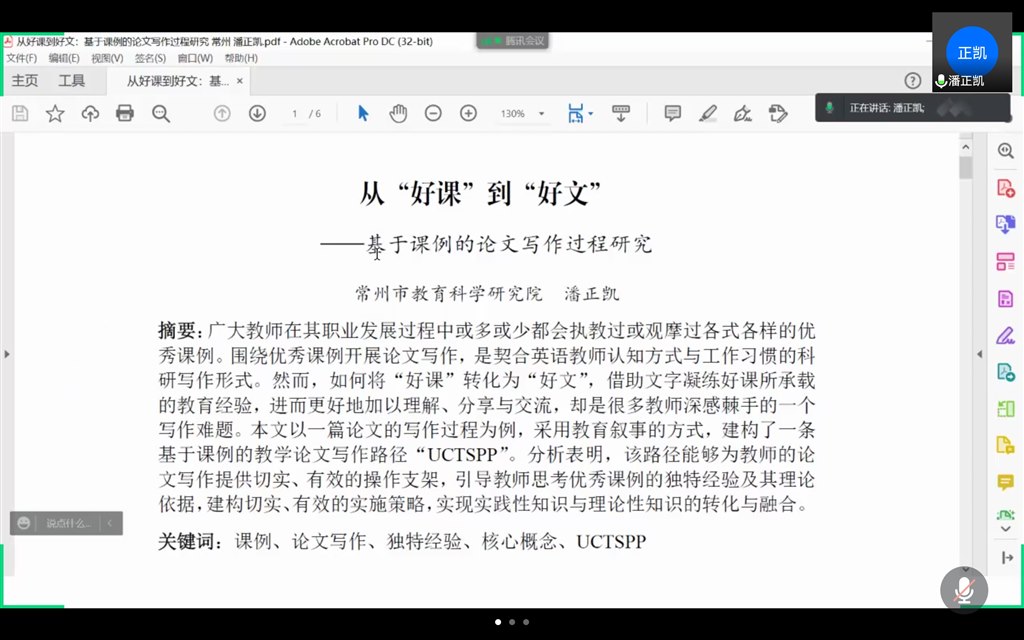The height and width of the screenshot is (640, 1024).
Task: Select the highlighter pen tool
Action: [708, 114]
